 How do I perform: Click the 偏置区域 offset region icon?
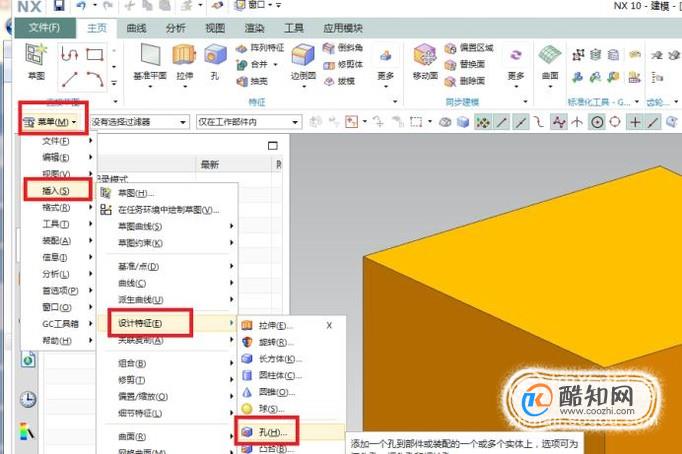pyautogui.click(x=450, y=48)
